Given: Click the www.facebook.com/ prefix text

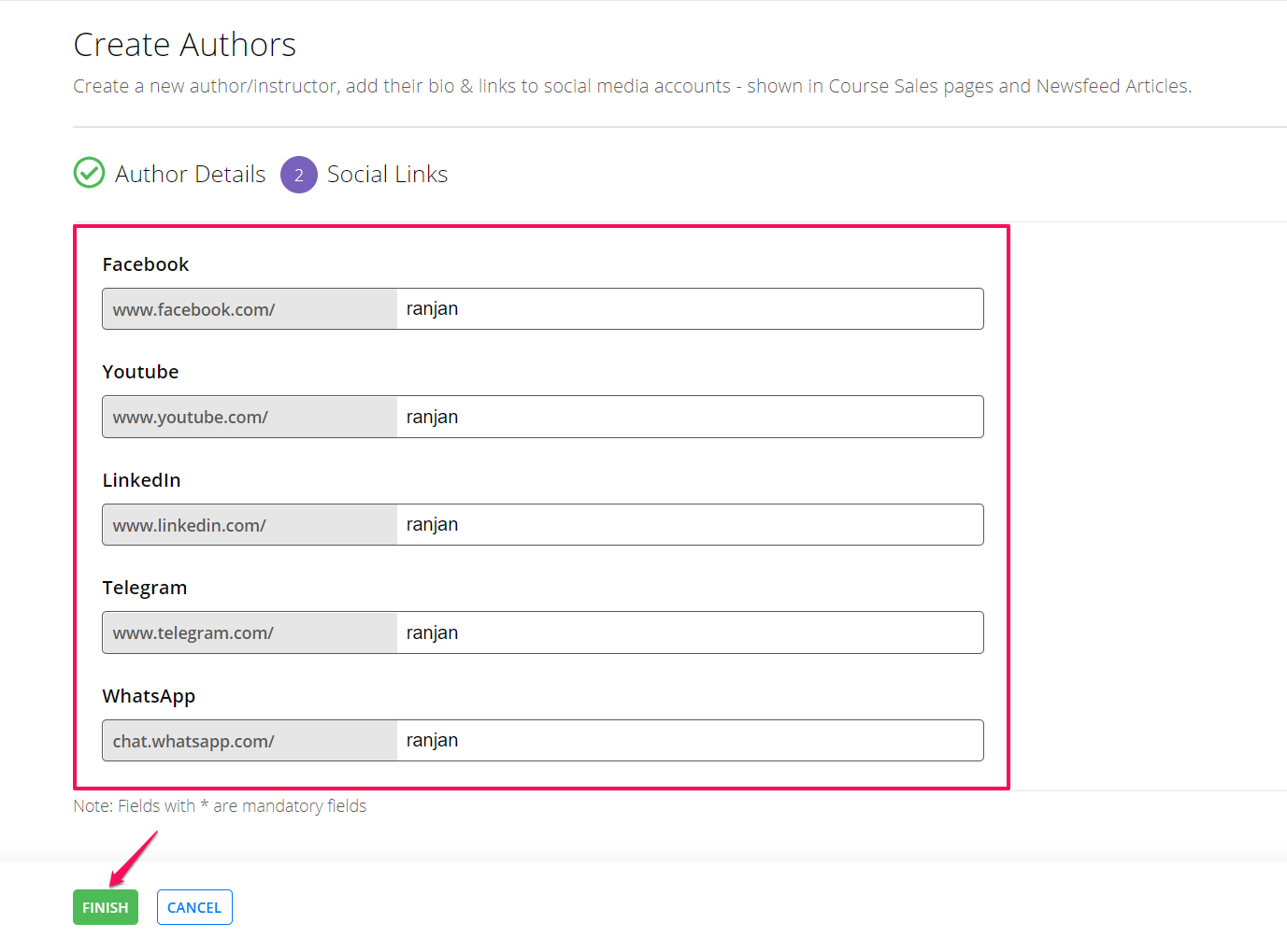Looking at the screenshot, I should coord(194,310).
